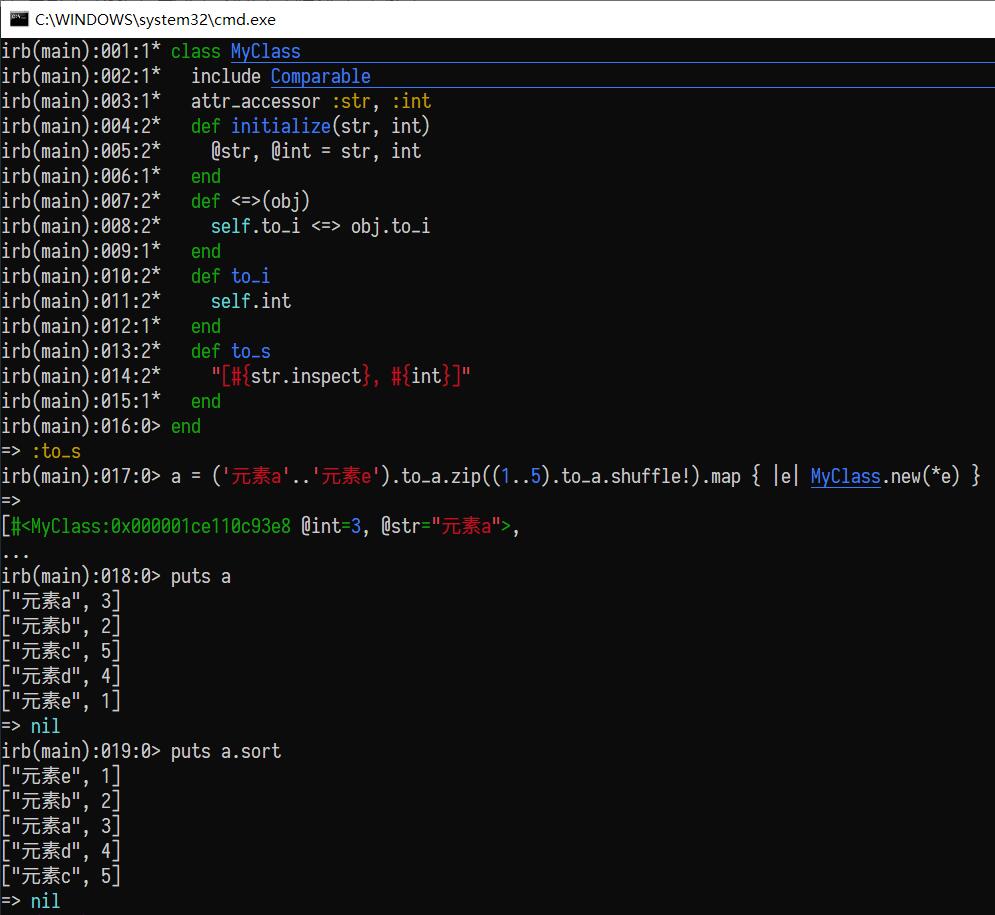Click the last '=> nil' return value

tap(31, 902)
